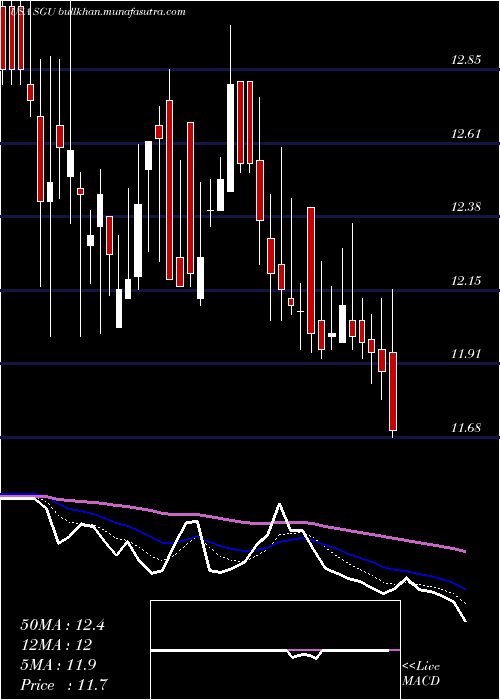
Task: Click the tall white candle near 12.85
Action: 230,138
